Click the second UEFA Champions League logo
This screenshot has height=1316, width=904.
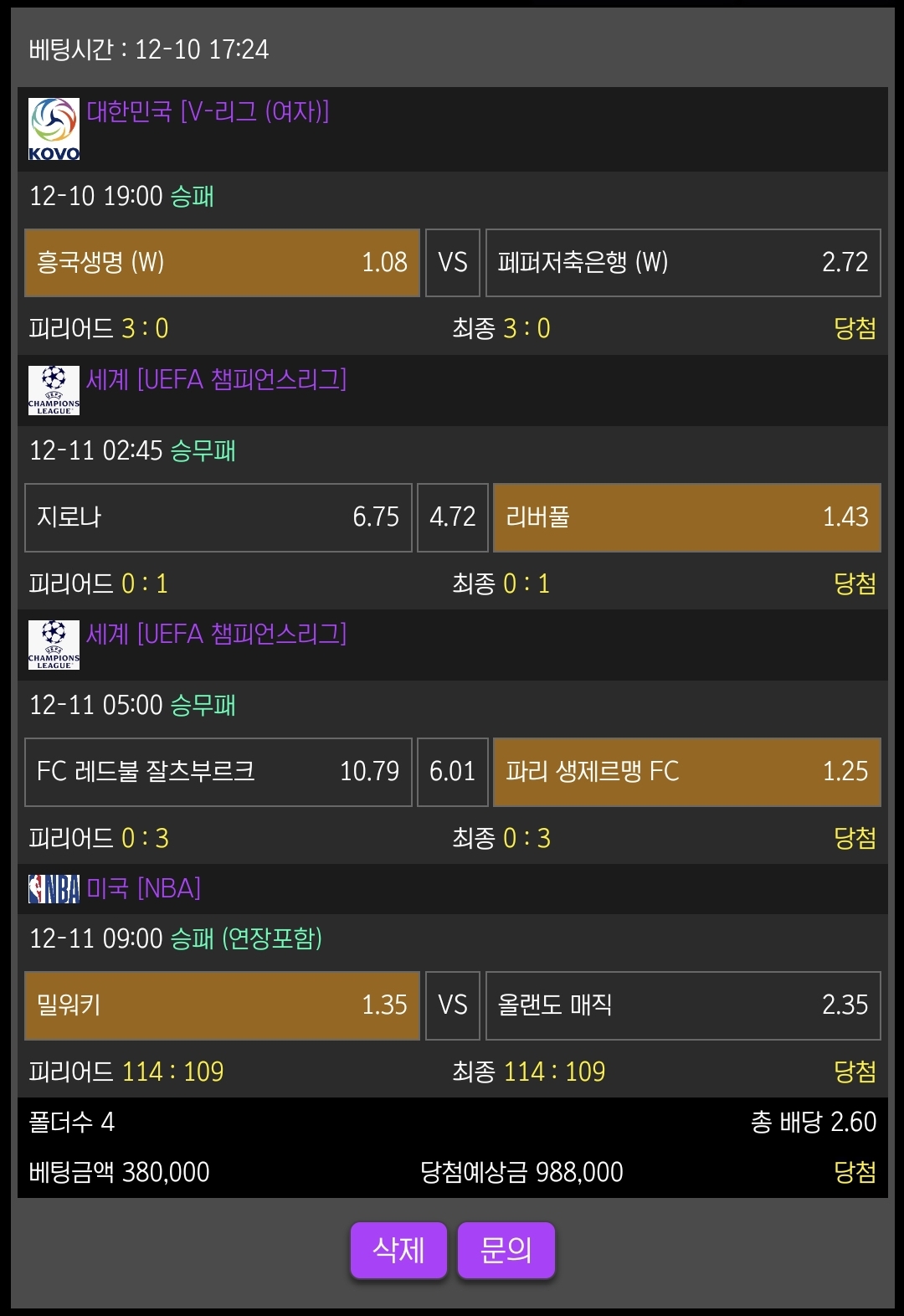(x=54, y=645)
